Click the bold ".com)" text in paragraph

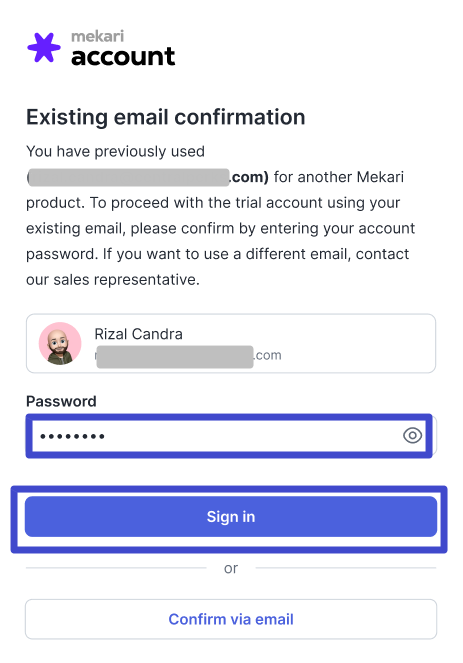(249, 177)
